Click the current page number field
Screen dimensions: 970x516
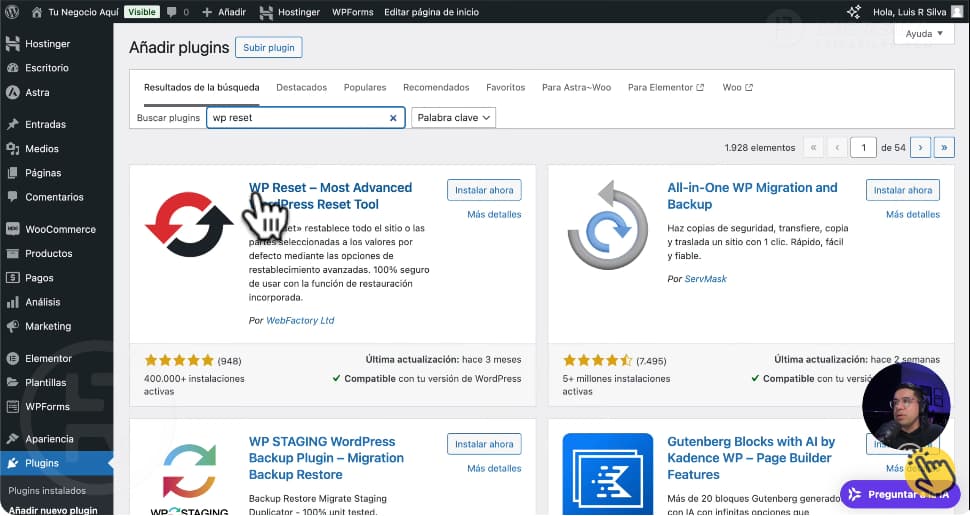[863, 147]
